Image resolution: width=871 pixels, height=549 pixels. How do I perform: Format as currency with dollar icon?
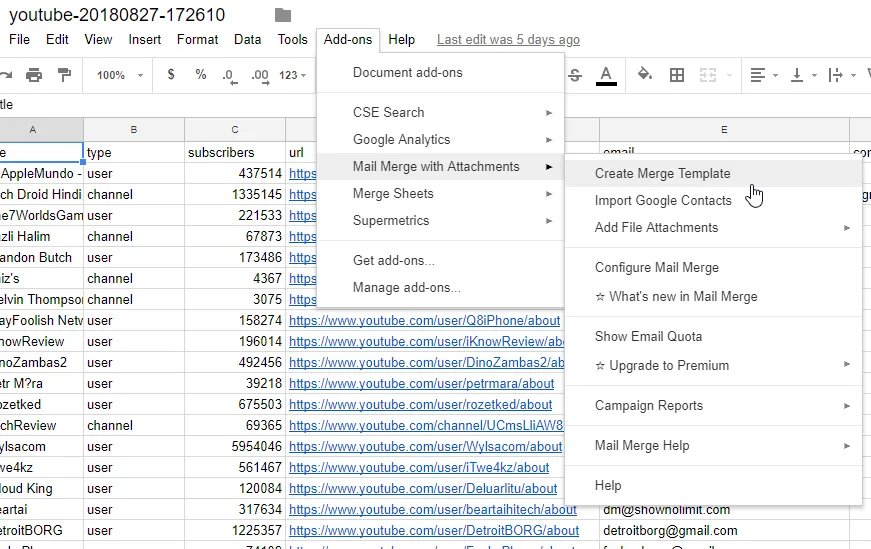tap(171, 74)
